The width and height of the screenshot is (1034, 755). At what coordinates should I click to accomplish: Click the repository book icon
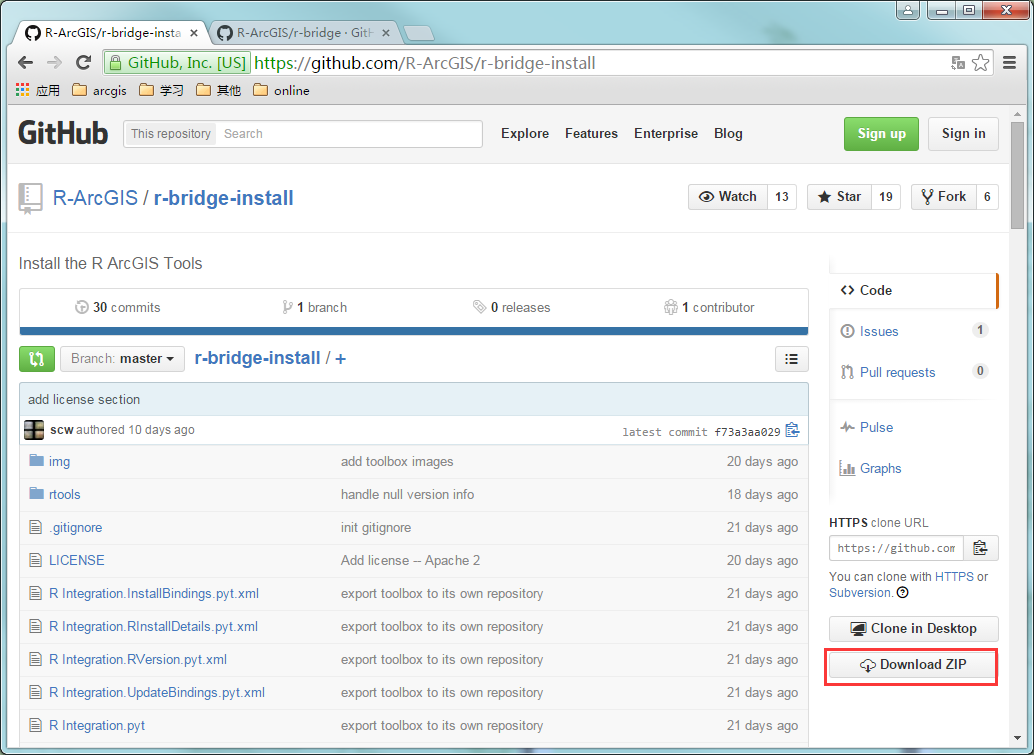pyautogui.click(x=30, y=198)
